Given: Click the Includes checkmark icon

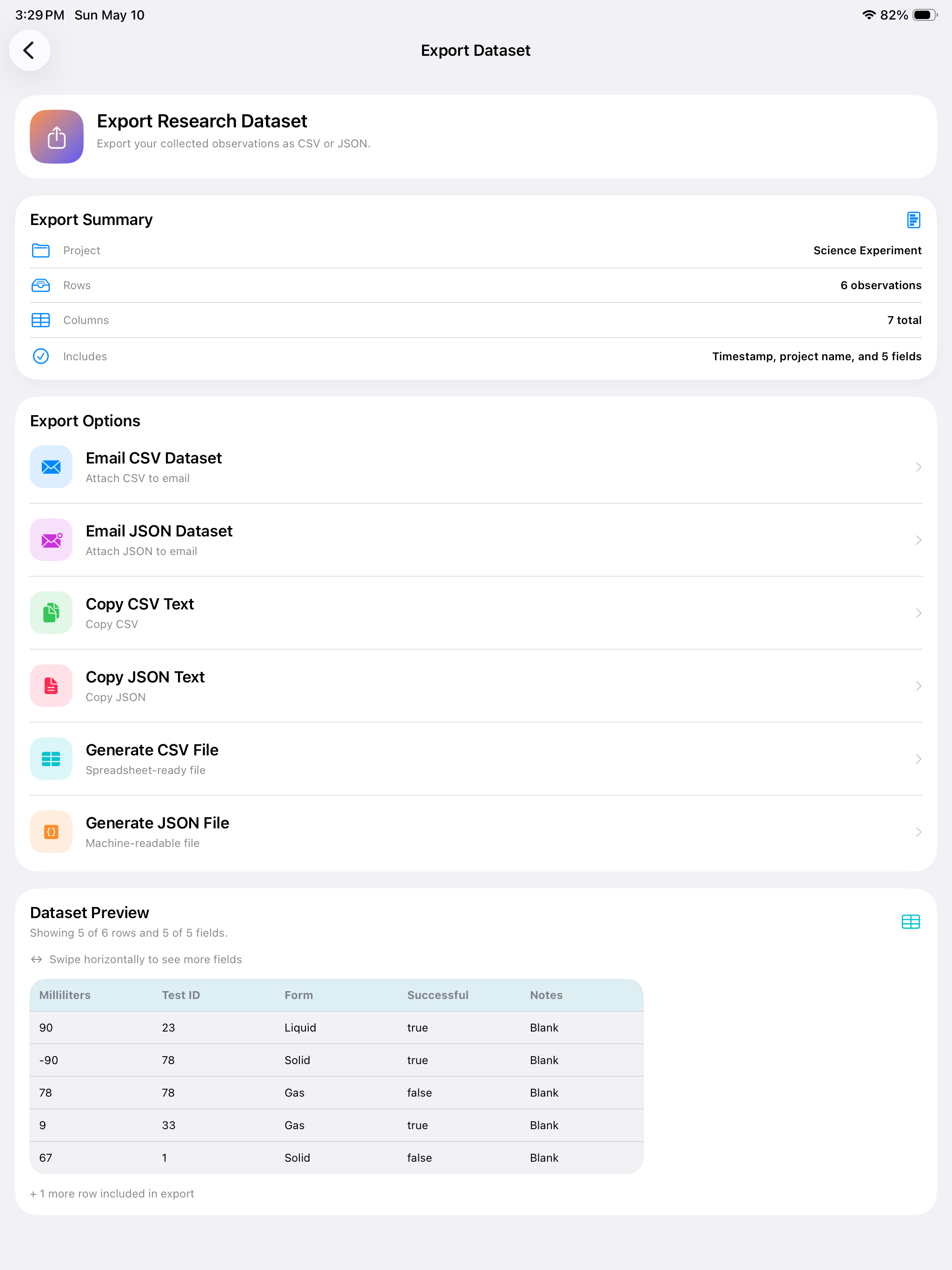Looking at the screenshot, I should (x=41, y=357).
